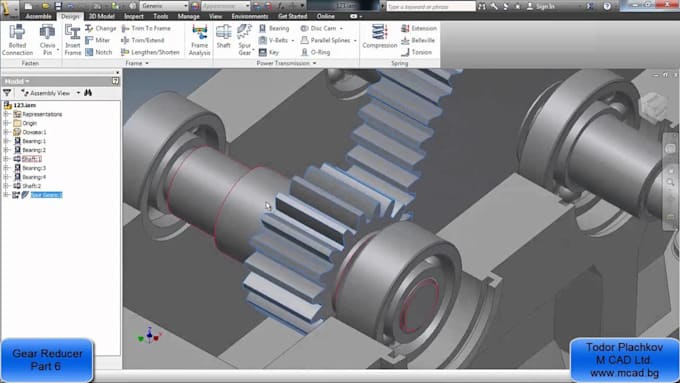Pick the Notch tool
Viewport: 680px width, 383px height.
[x=99, y=52]
